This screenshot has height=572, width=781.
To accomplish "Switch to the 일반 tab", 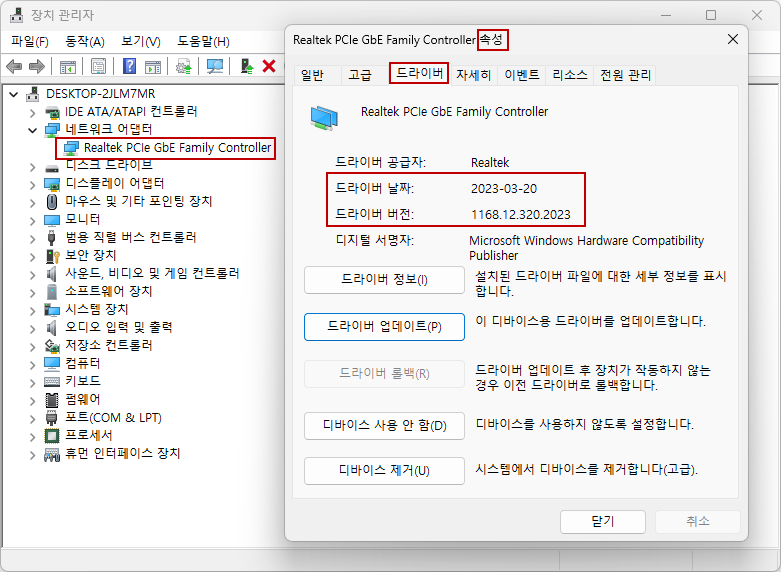I will pyautogui.click(x=313, y=75).
